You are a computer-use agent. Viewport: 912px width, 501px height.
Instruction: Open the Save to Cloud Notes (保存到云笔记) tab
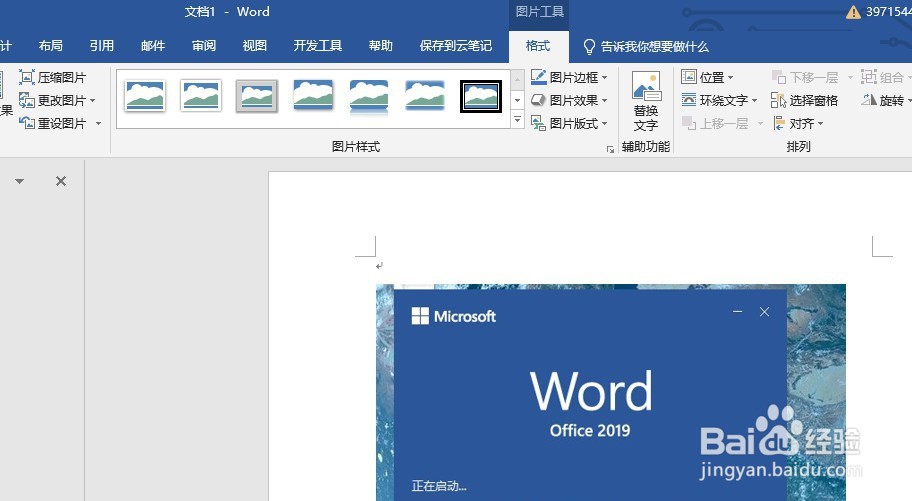click(x=456, y=46)
